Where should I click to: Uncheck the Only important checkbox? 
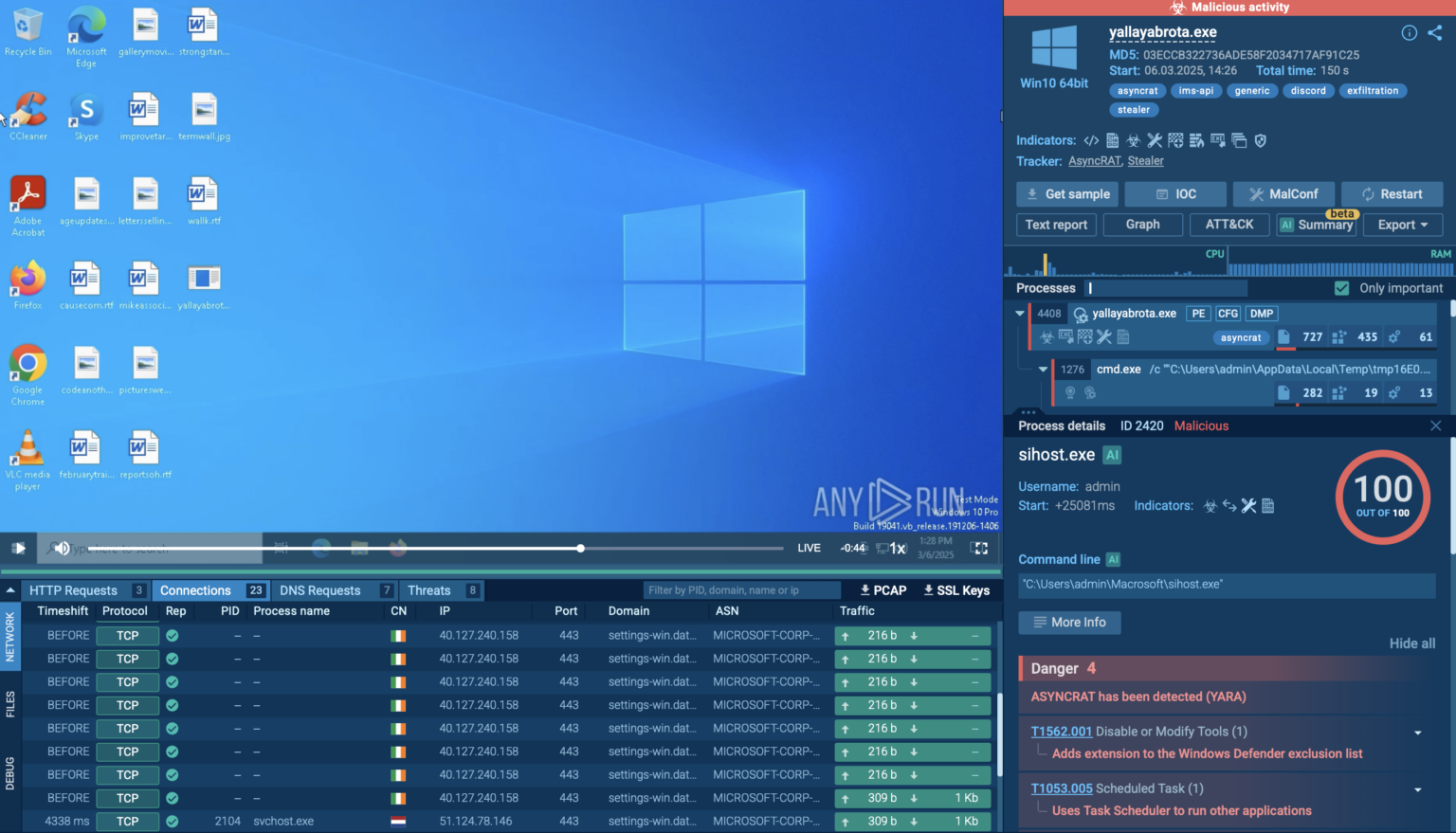click(x=1341, y=288)
